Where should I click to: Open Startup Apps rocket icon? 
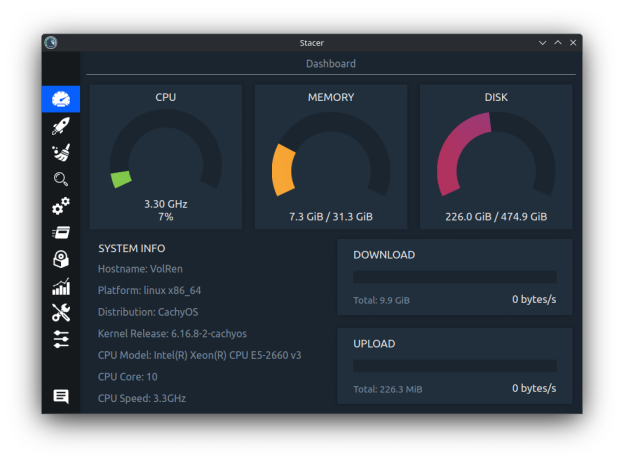click(x=61, y=126)
